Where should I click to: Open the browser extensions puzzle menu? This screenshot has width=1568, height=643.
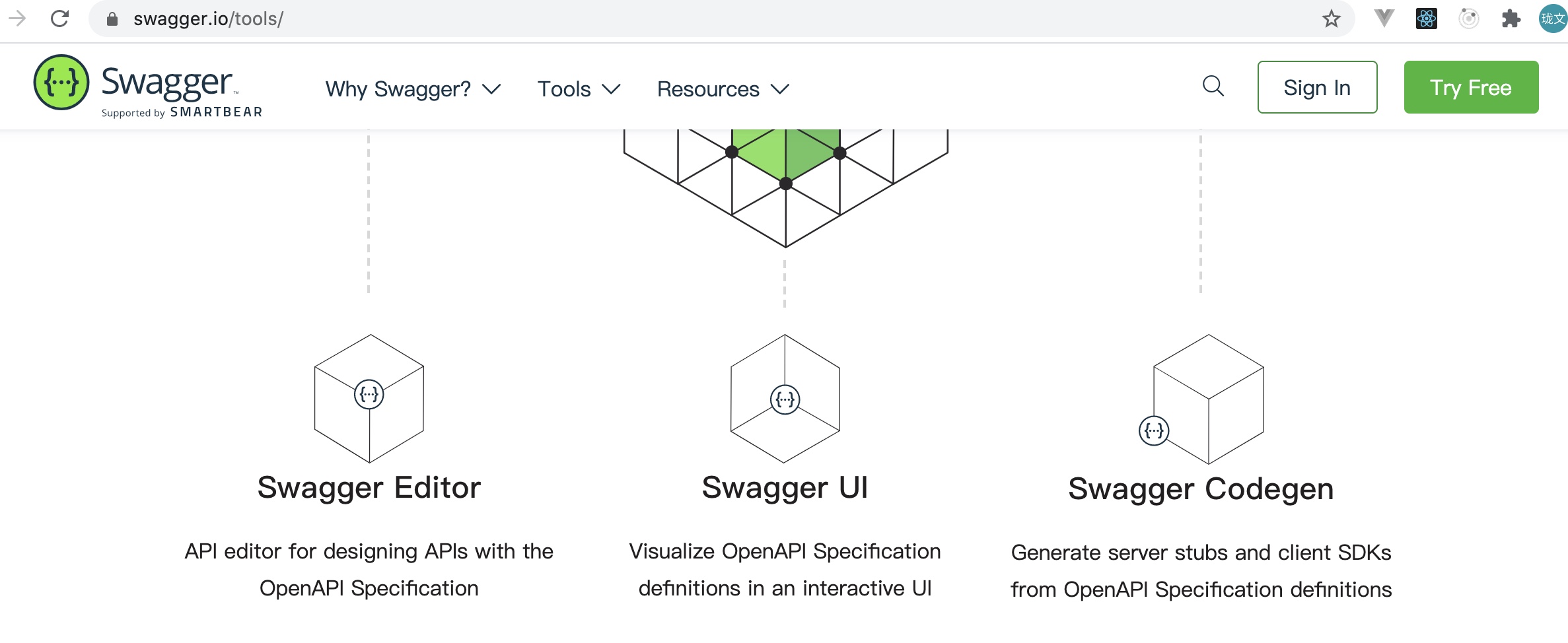click(x=1511, y=18)
